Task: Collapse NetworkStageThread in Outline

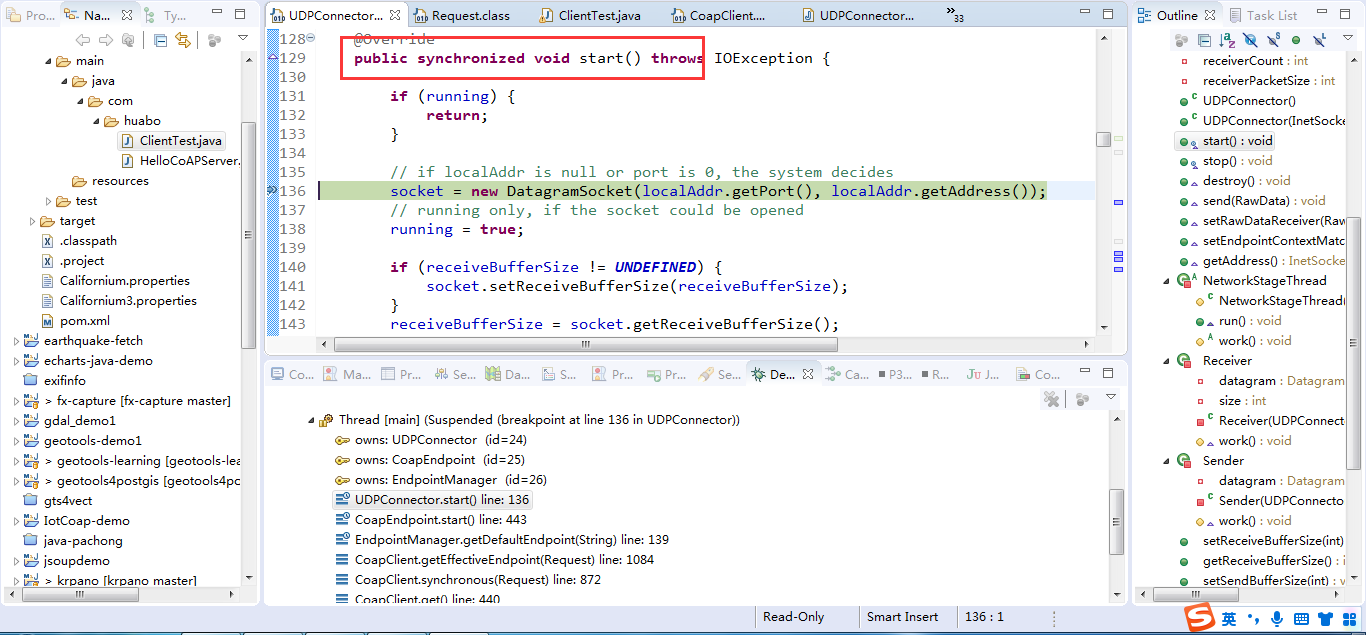Action: tap(1167, 281)
